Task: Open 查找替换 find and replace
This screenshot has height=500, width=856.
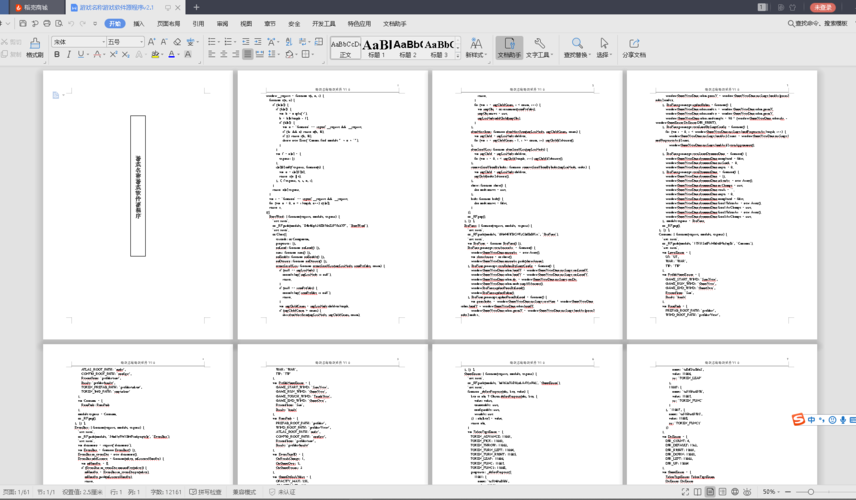Action: [x=577, y=47]
